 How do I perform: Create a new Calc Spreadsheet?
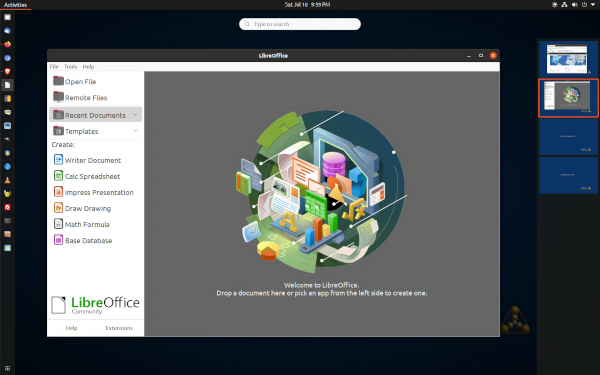[87, 176]
